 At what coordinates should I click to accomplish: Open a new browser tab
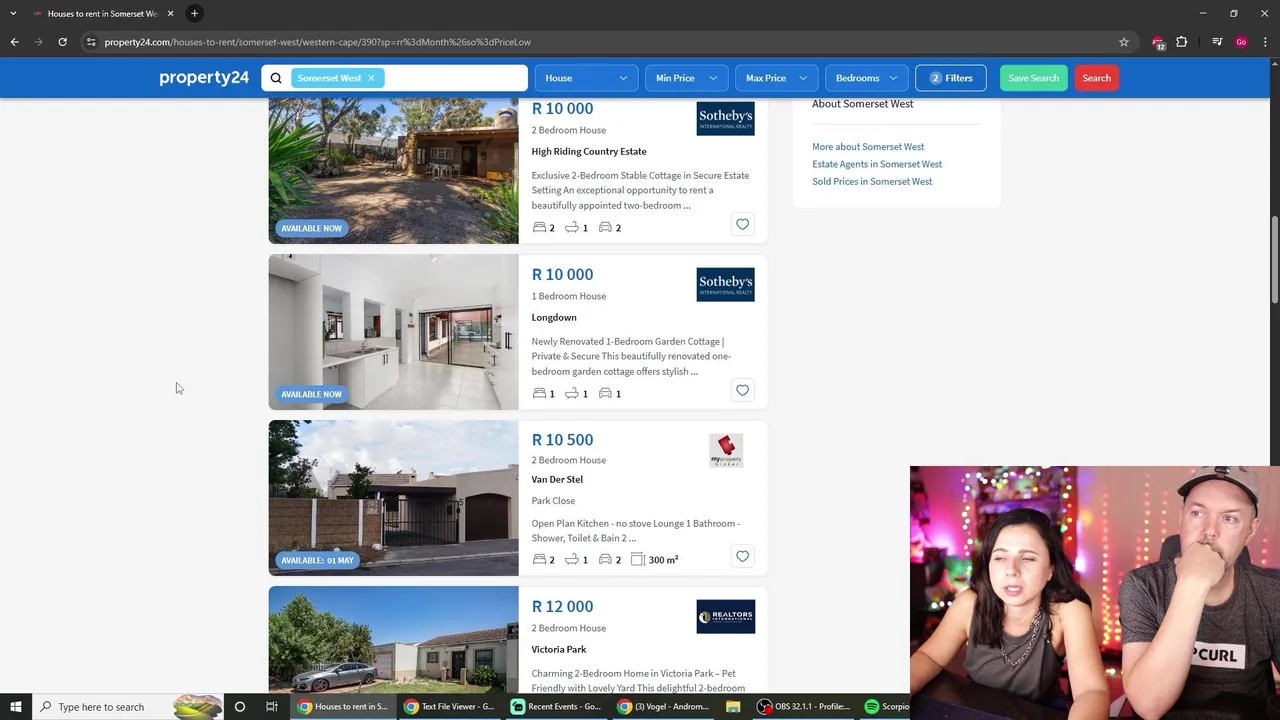194,13
